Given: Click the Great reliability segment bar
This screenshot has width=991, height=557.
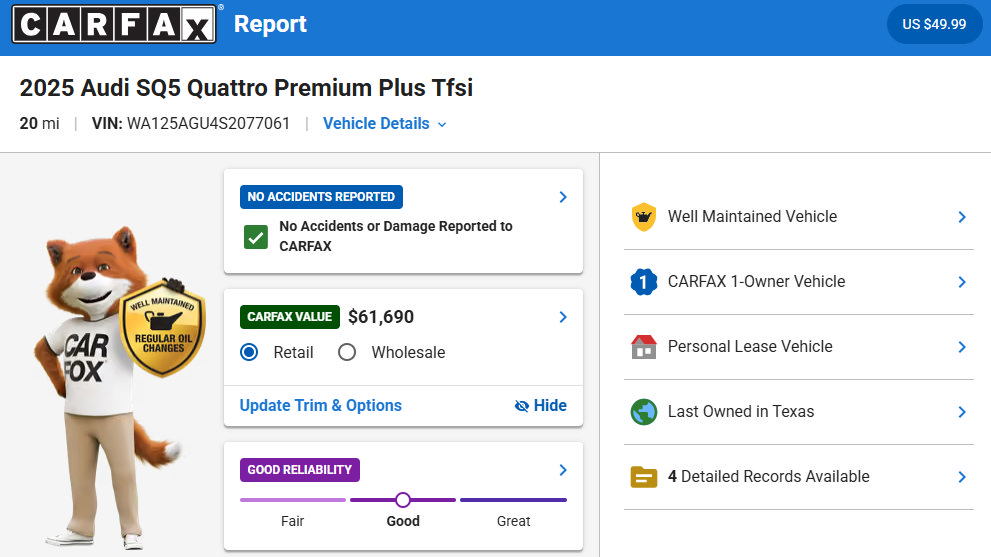Looking at the screenshot, I should pyautogui.click(x=513, y=500).
